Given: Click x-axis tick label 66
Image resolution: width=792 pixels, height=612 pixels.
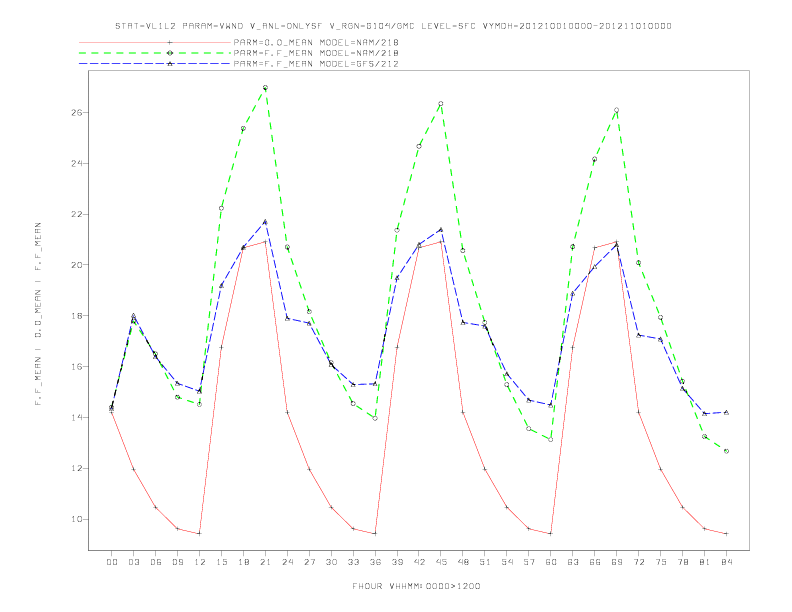Looking at the screenshot, I should pyautogui.click(x=595, y=562).
